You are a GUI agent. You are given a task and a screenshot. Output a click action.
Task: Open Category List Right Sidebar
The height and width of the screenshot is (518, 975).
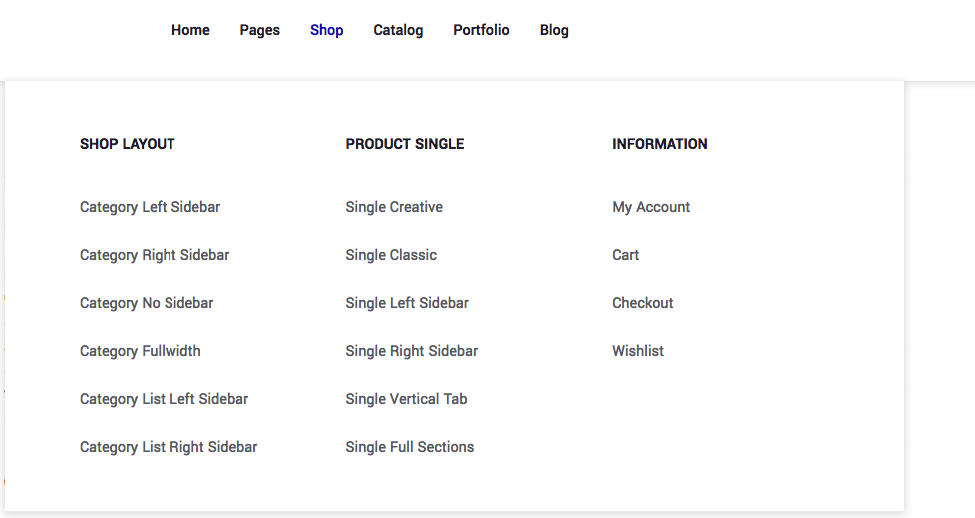point(169,447)
